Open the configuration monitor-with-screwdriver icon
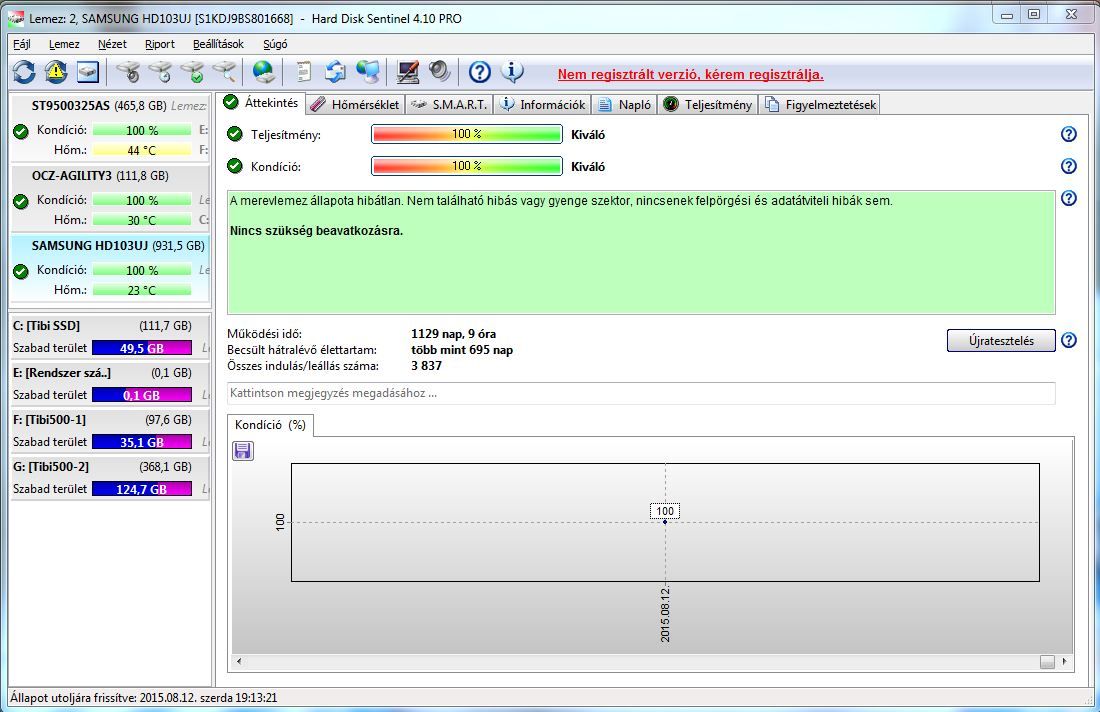Image resolution: width=1100 pixels, height=712 pixels. (408, 72)
